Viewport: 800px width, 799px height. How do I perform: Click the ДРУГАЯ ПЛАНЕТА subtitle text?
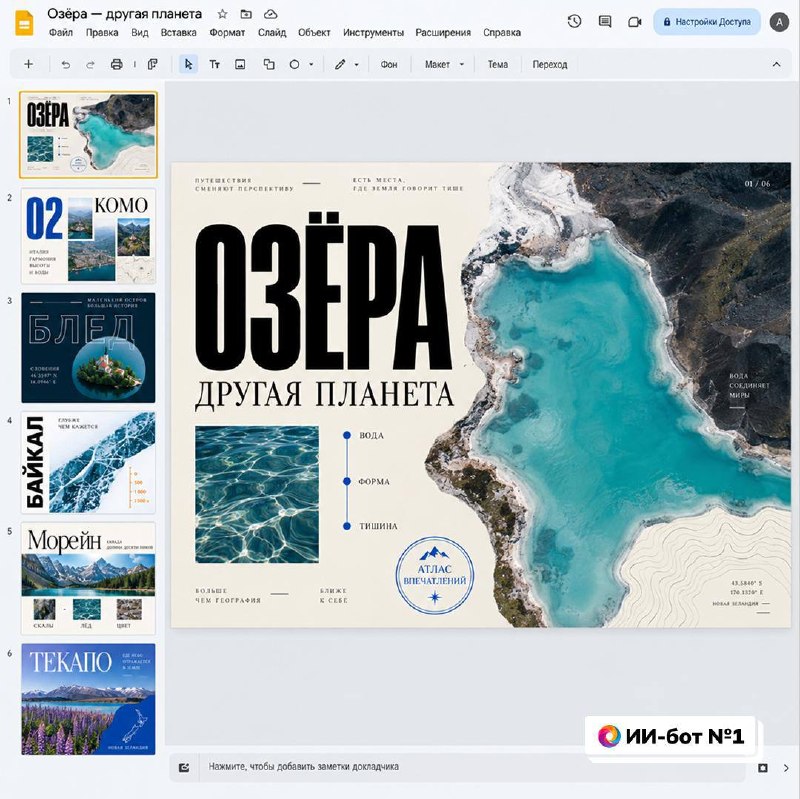tap(324, 394)
